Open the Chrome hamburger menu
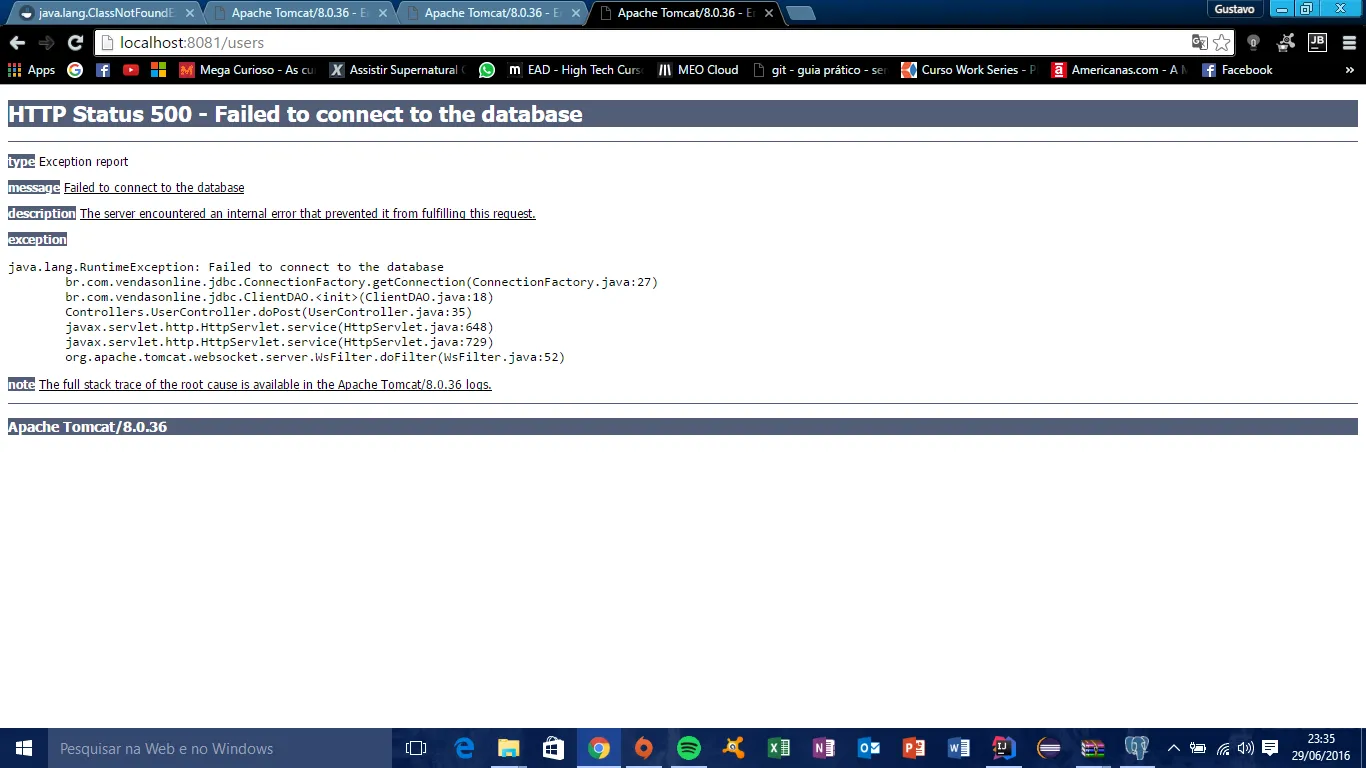 click(x=1348, y=43)
